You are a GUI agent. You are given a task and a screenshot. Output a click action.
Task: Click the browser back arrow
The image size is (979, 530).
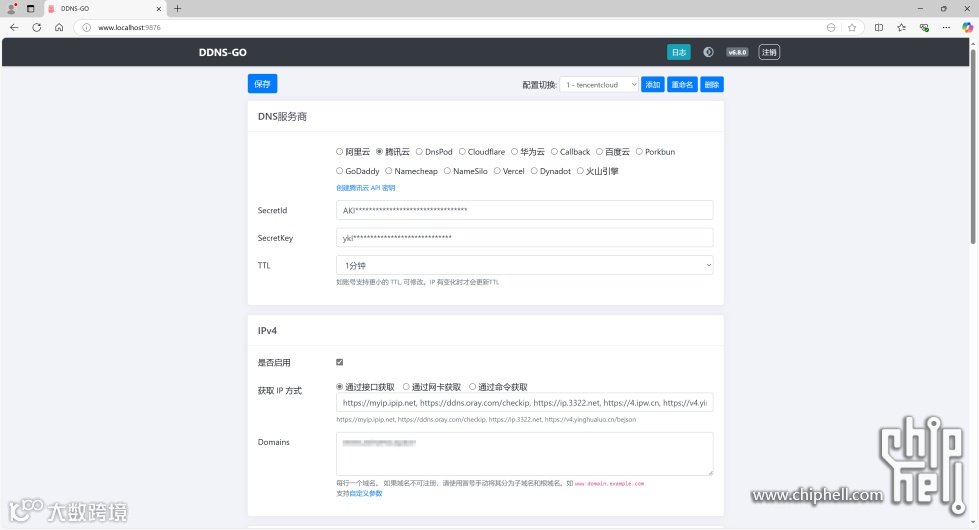14,27
